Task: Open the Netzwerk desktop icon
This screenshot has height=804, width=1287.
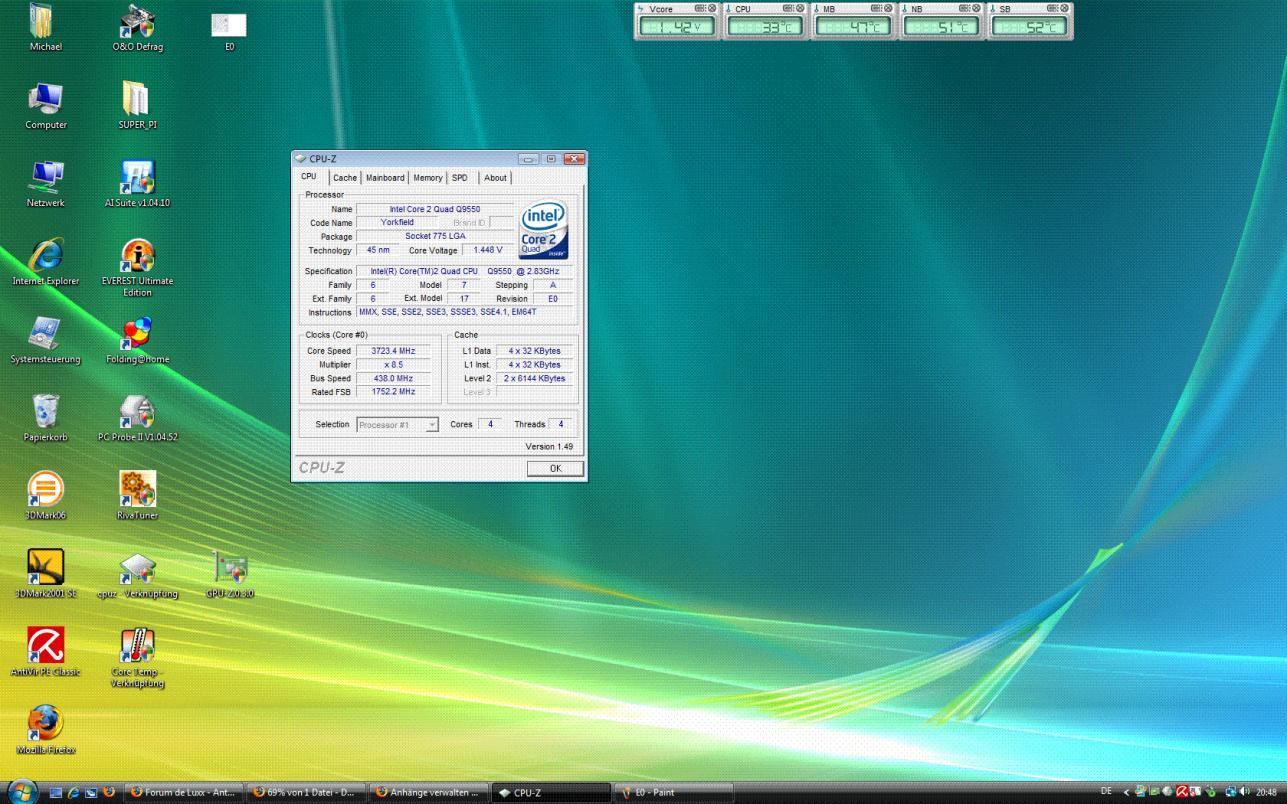Action: pos(46,185)
